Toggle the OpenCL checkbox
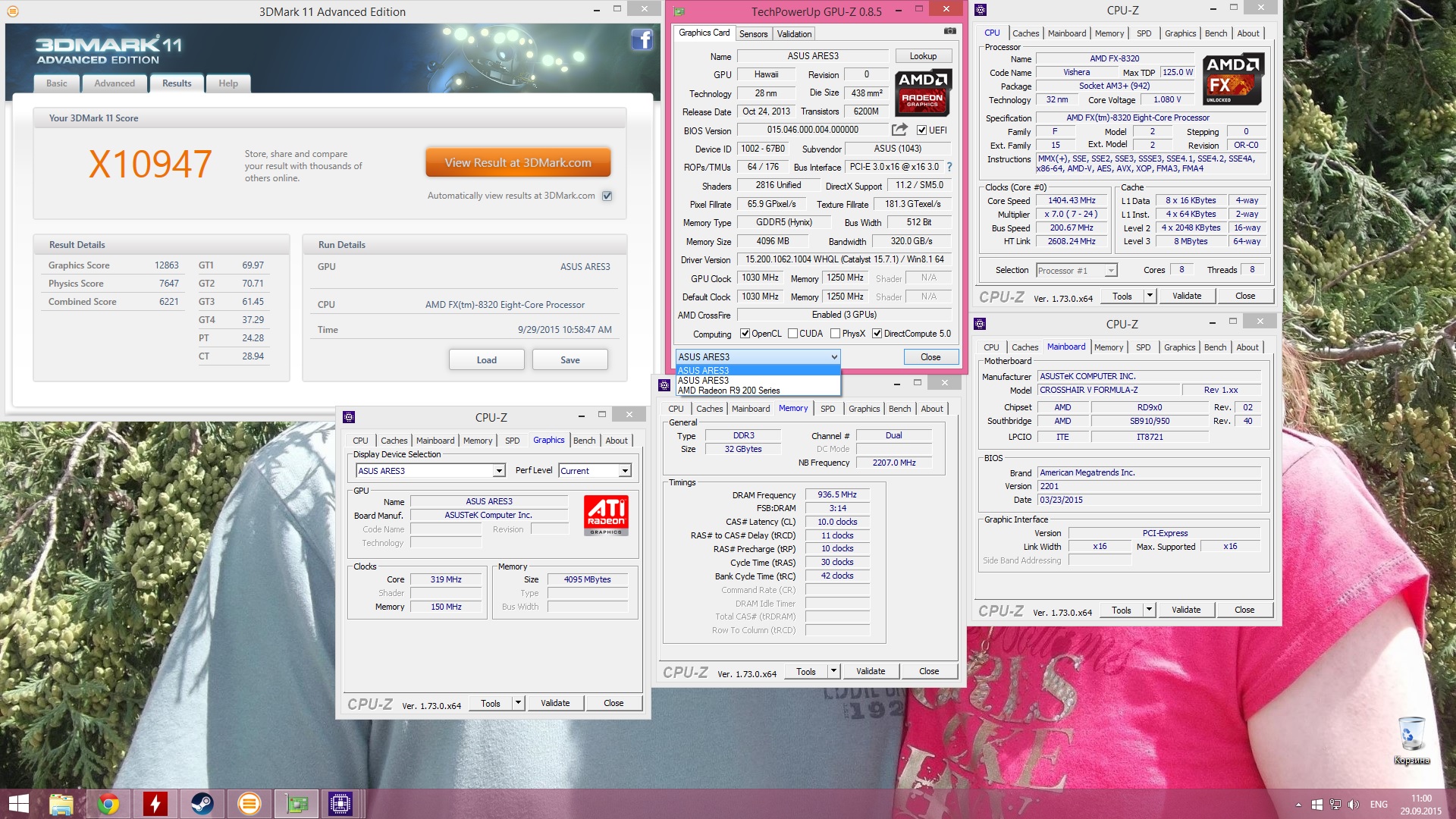The image size is (1456, 819). [745, 334]
